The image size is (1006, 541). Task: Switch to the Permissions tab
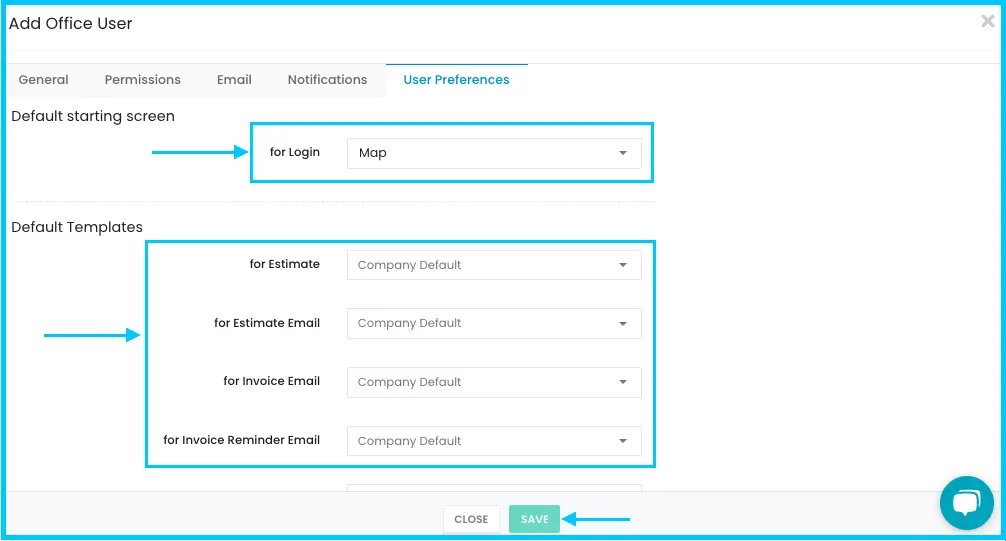(142, 80)
